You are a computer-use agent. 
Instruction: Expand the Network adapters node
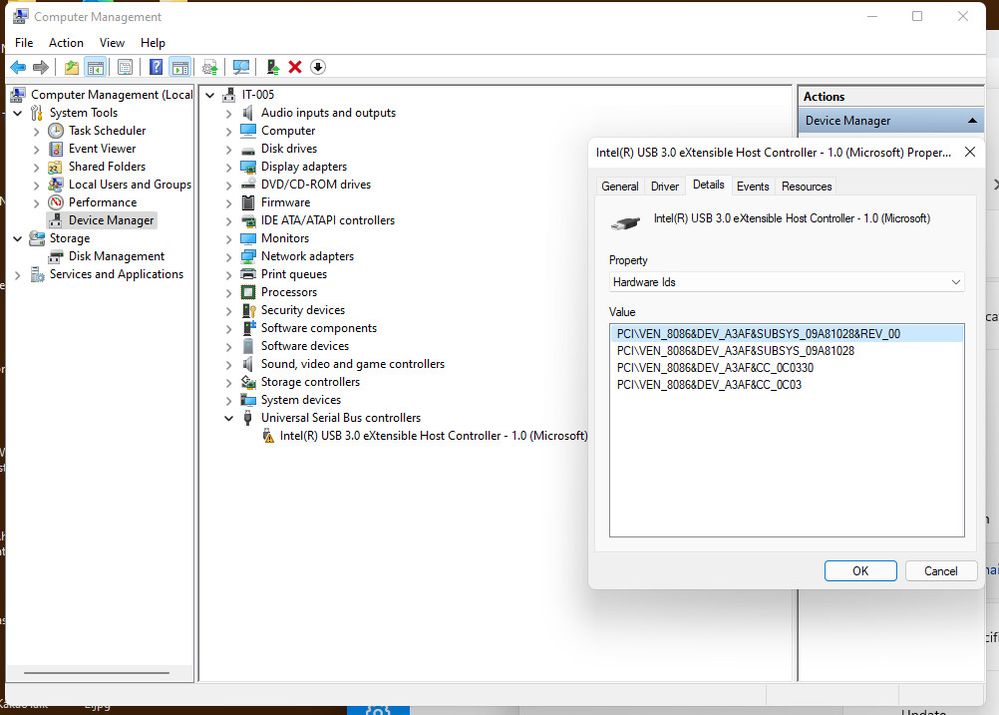tap(229, 257)
